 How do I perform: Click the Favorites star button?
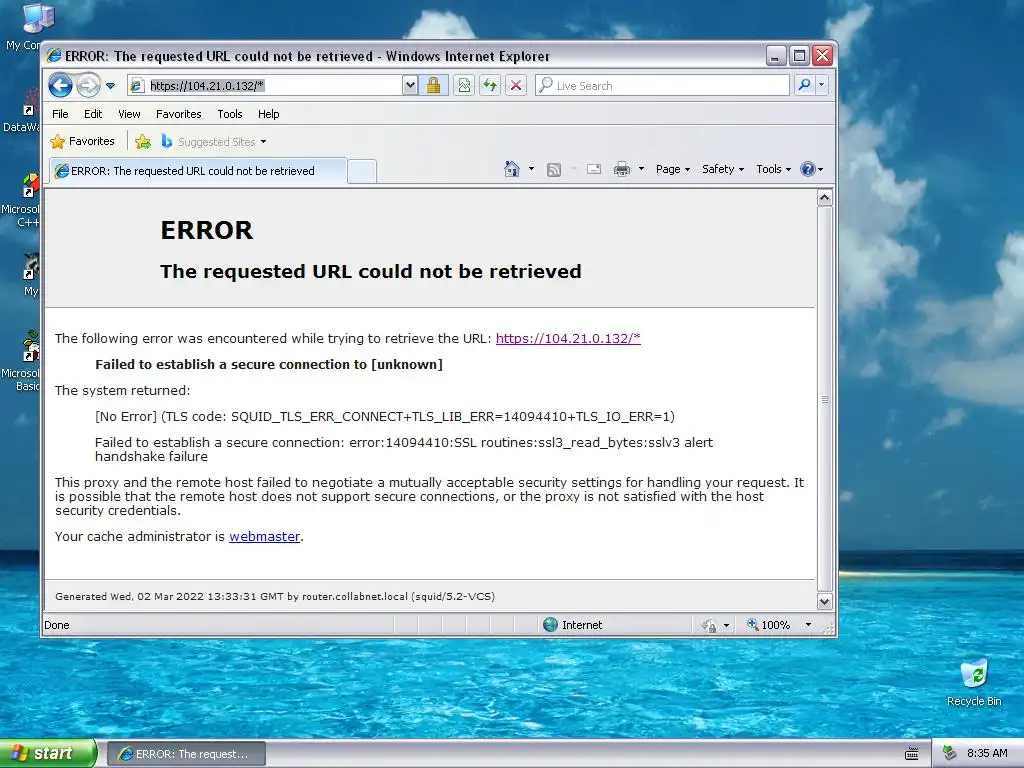pyautogui.click(x=82, y=141)
